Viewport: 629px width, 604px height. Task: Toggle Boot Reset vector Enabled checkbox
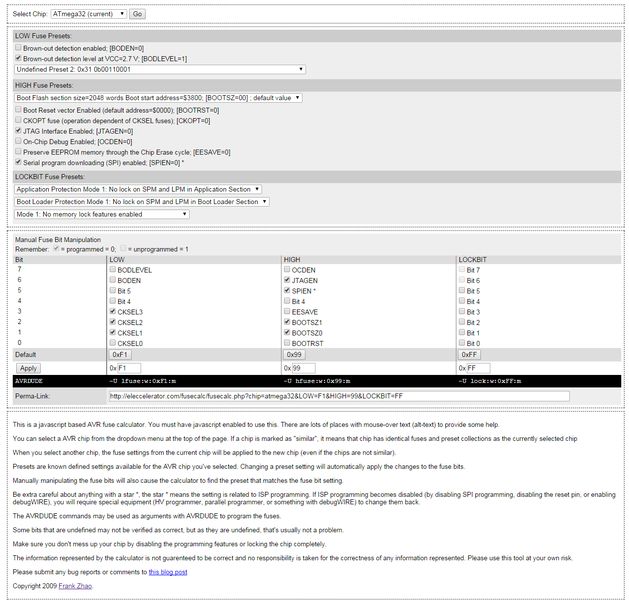18,109
